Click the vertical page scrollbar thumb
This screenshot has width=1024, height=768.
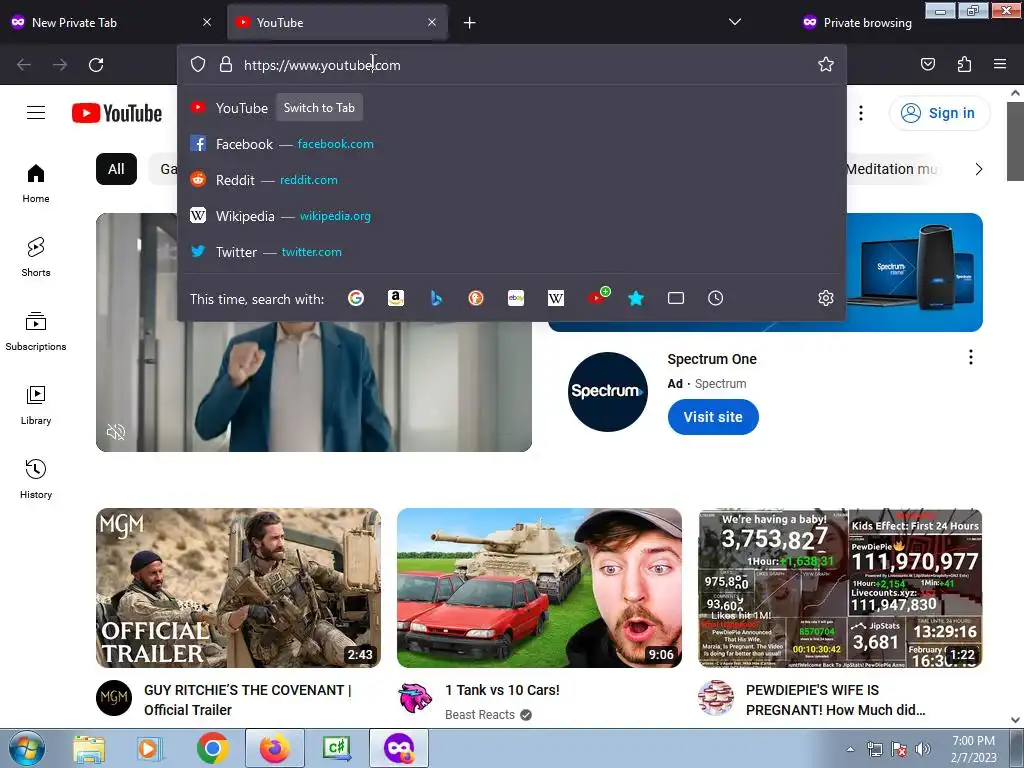coord(1015,141)
